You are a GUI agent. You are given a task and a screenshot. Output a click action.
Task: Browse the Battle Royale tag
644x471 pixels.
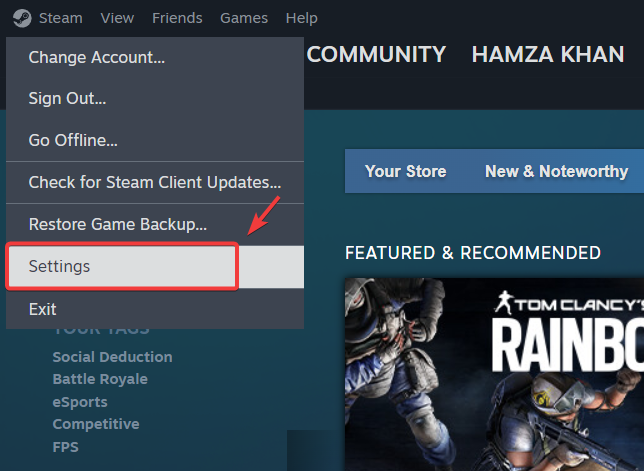(100, 379)
